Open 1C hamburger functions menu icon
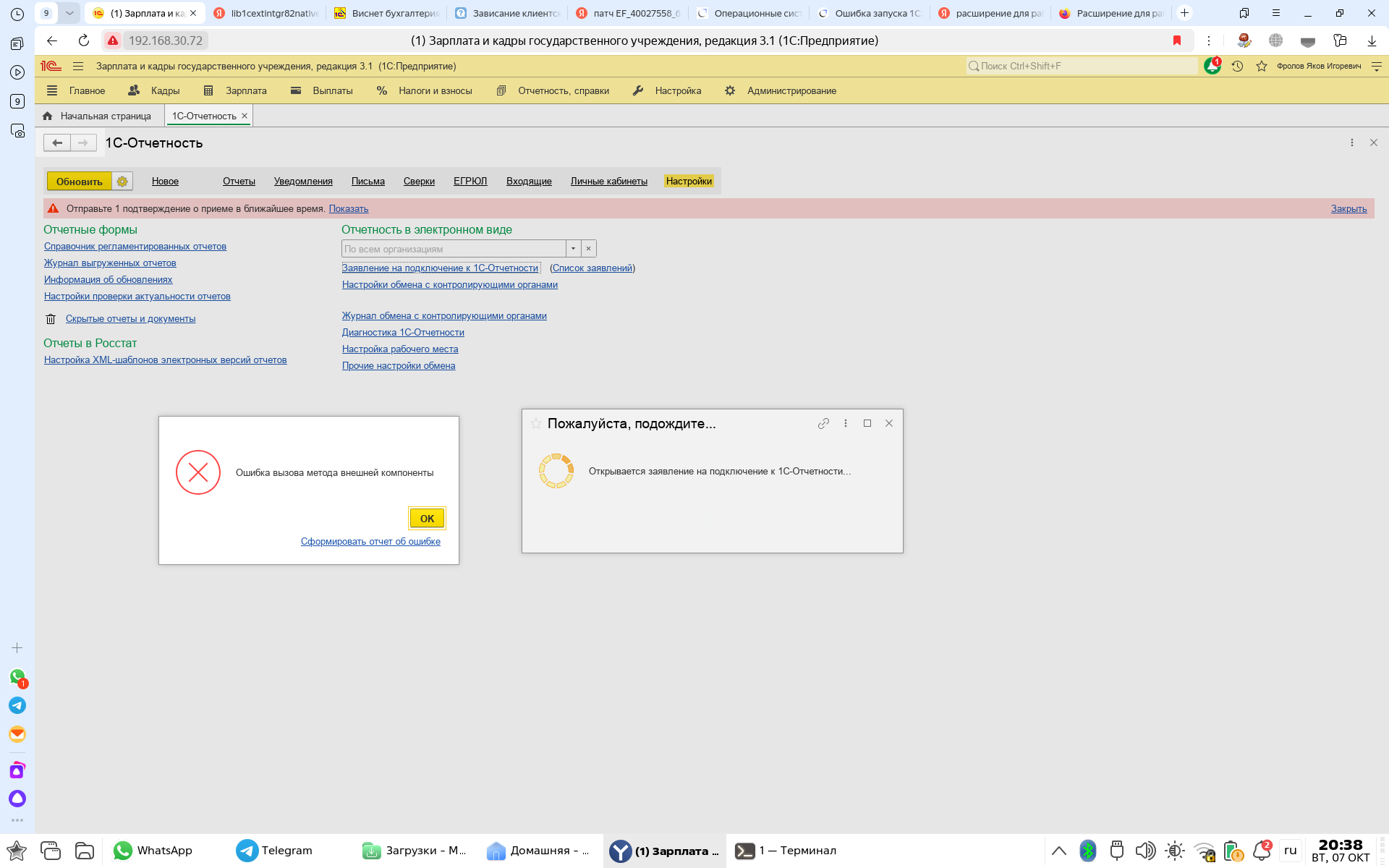The image size is (1389, 868). click(x=78, y=67)
